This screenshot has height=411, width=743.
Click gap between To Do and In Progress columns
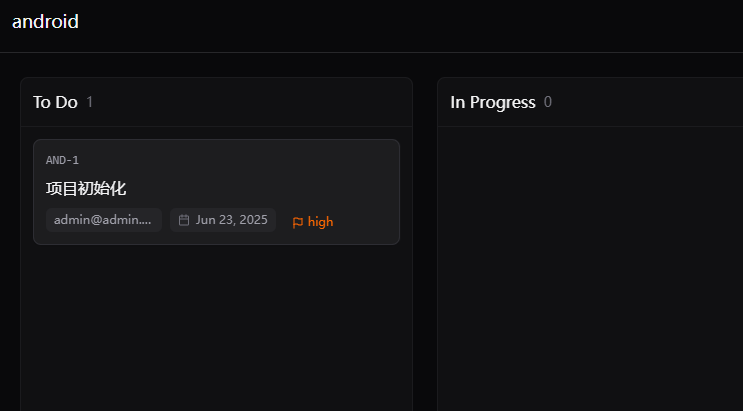(x=425, y=237)
